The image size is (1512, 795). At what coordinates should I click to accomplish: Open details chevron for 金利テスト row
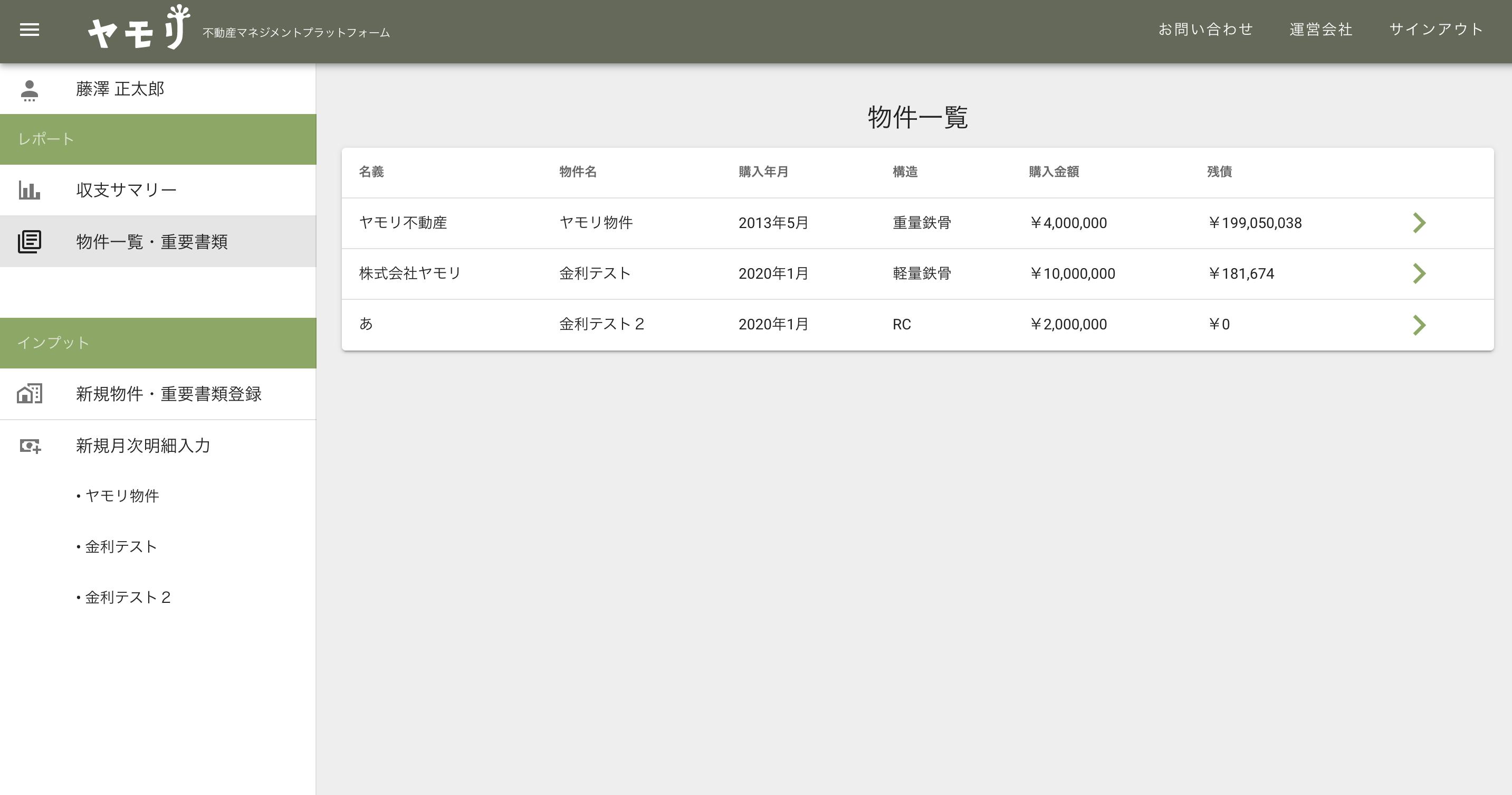(1419, 273)
